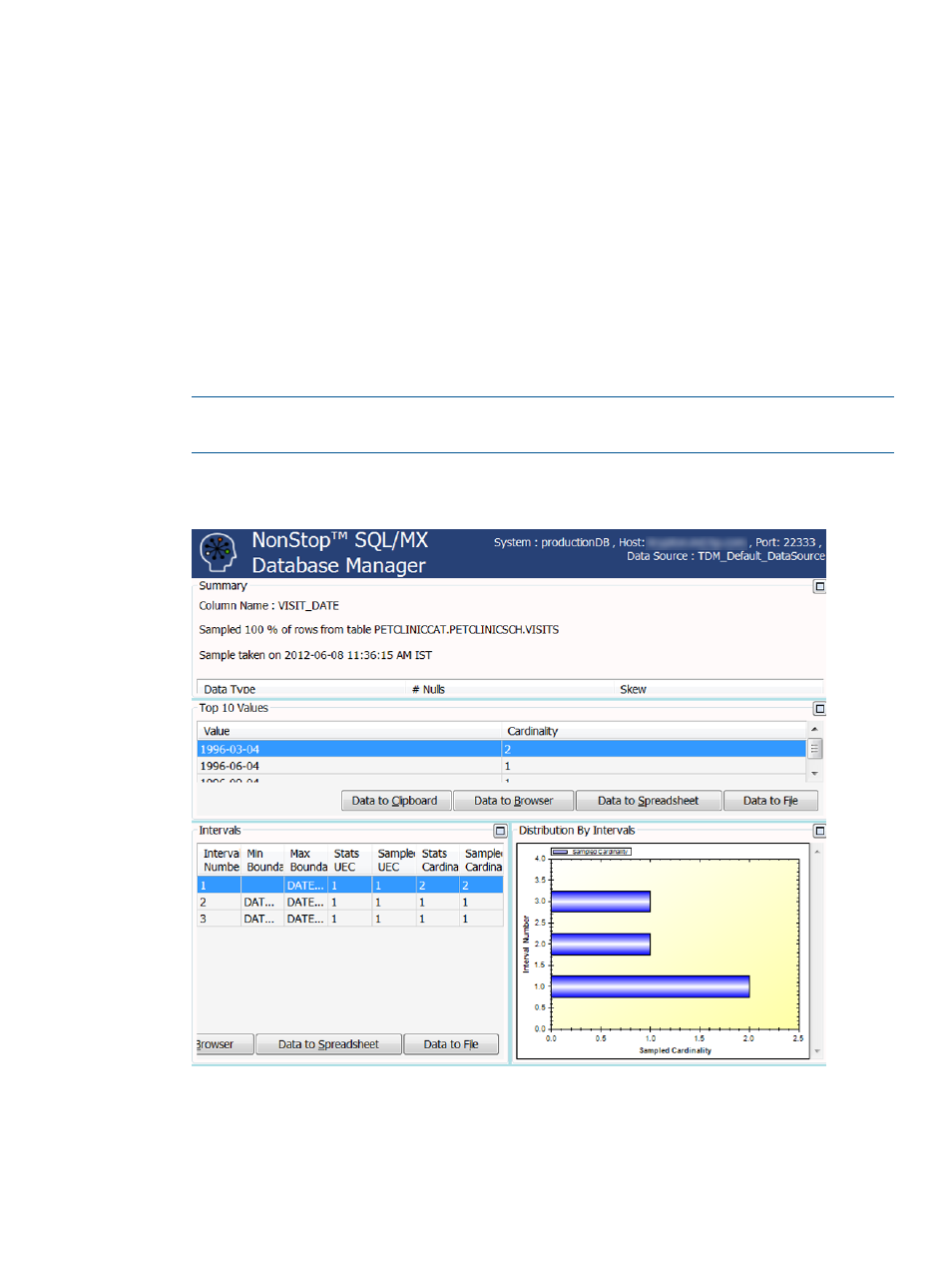952x1268 pixels.
Task: Maximize the Summary panel
Action: 819,587
